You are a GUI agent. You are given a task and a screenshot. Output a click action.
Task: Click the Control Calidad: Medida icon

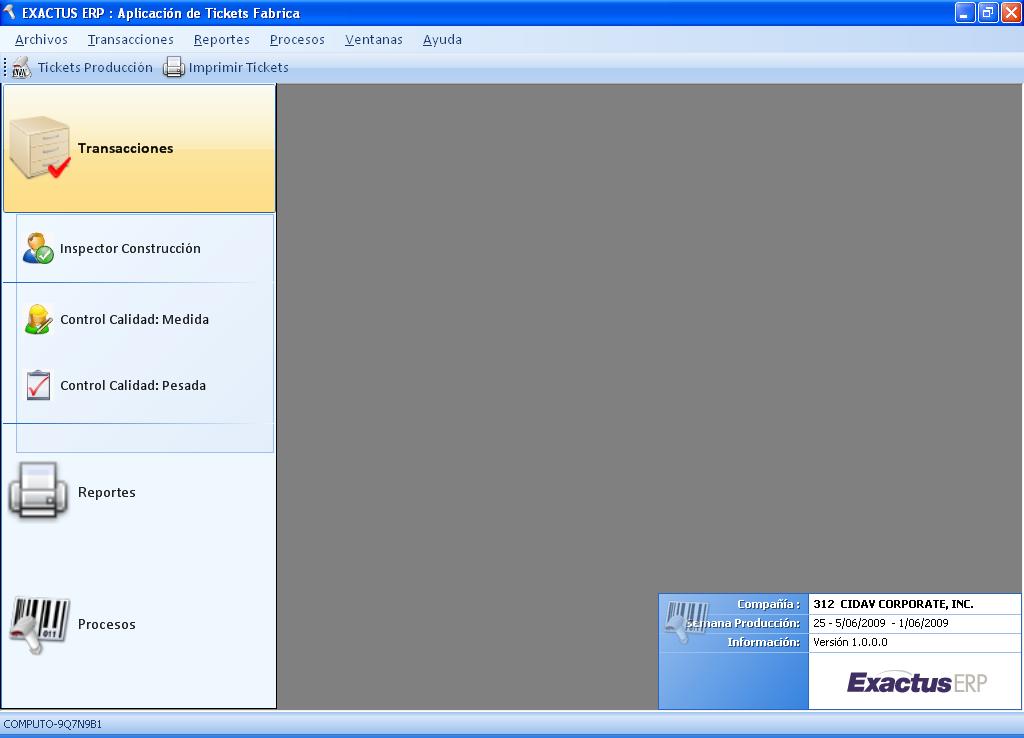[x=38, y=319]
